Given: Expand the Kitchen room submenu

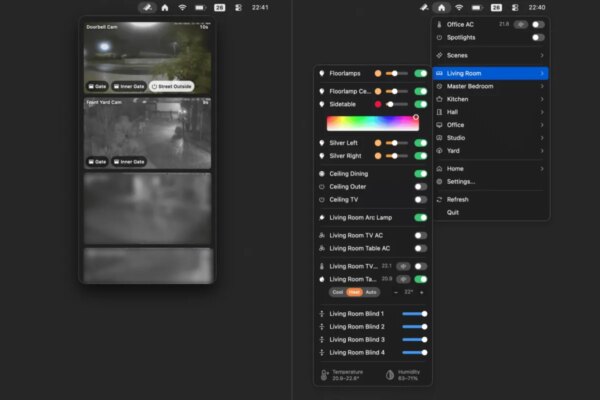Looking at the screenshot, I should 490,99.
